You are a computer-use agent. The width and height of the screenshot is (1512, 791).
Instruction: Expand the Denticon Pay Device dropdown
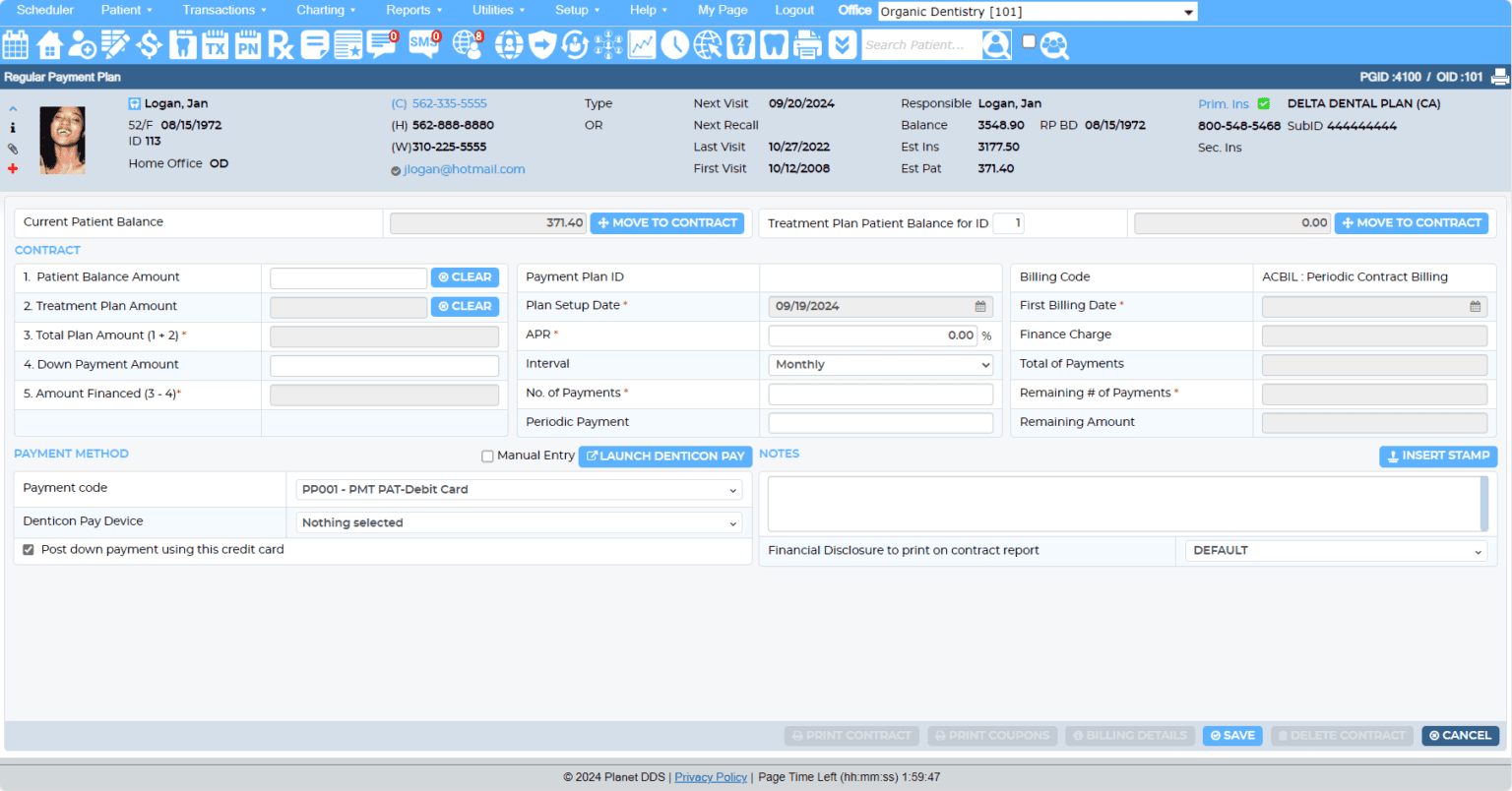click(x=519, y=522)
